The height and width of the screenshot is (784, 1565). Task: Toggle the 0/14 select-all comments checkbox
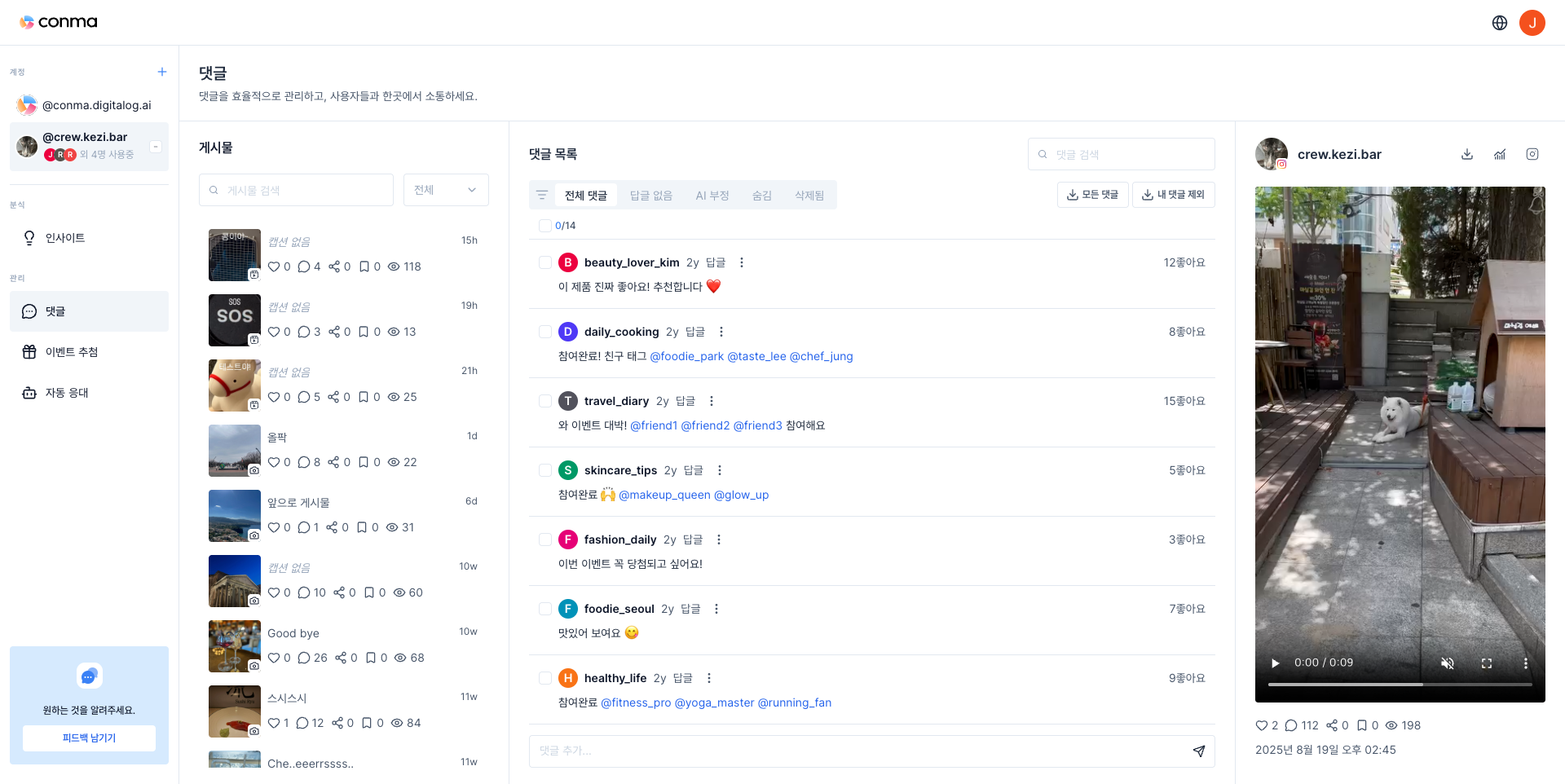click(545, 226)
